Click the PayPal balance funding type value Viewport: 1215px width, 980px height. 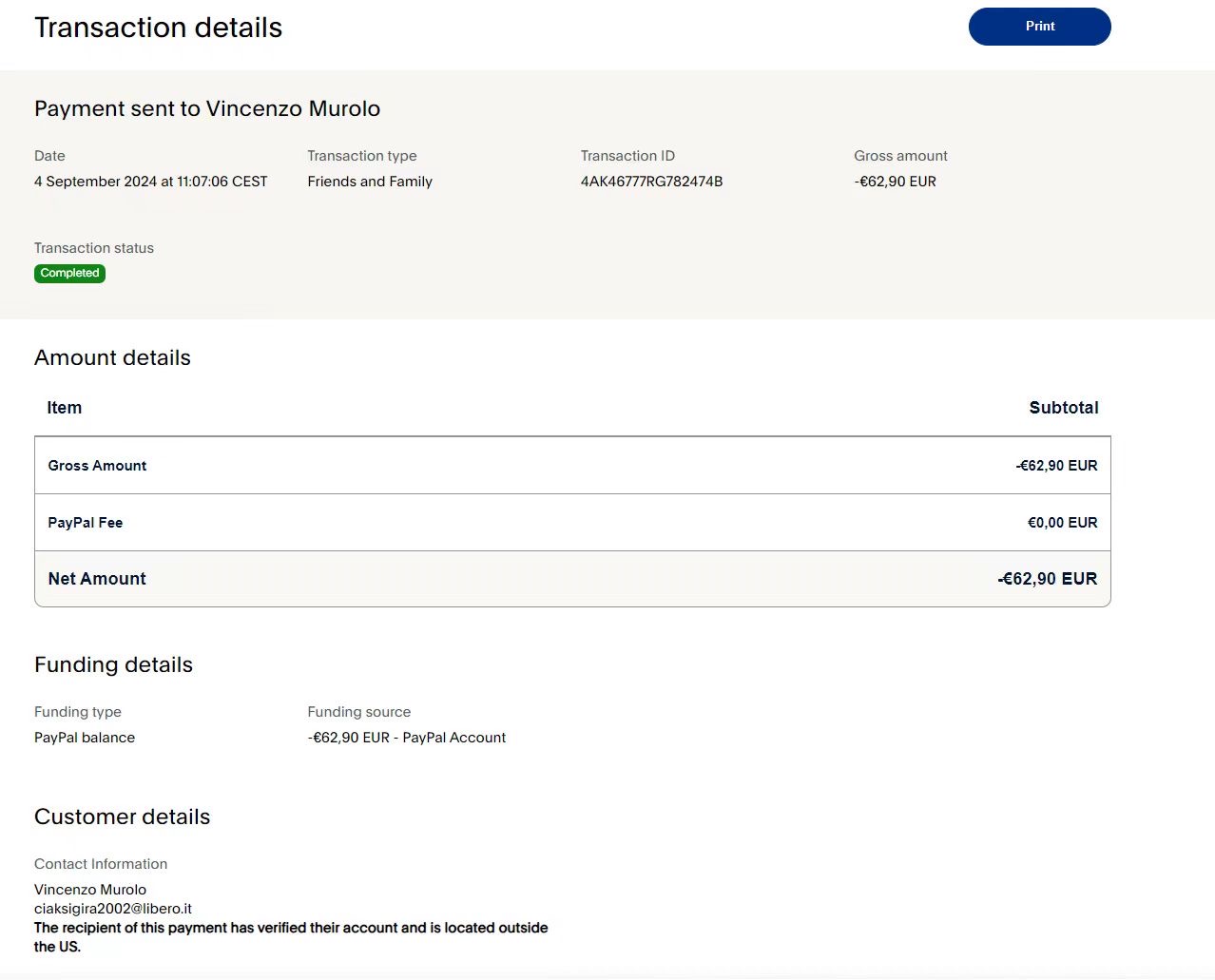85,738
